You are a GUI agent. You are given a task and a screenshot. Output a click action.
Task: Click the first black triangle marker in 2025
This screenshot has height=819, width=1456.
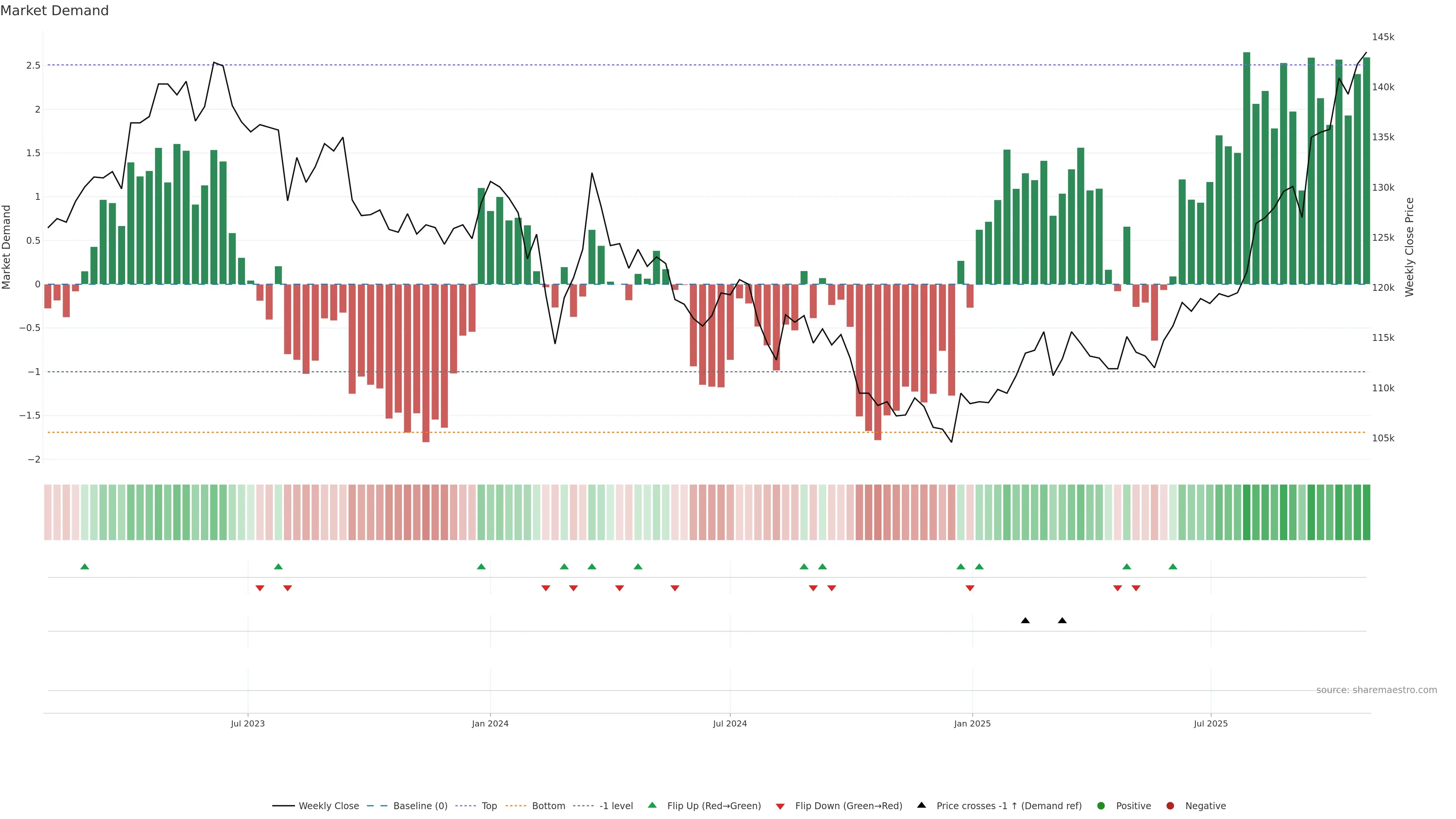(1025, 621)
